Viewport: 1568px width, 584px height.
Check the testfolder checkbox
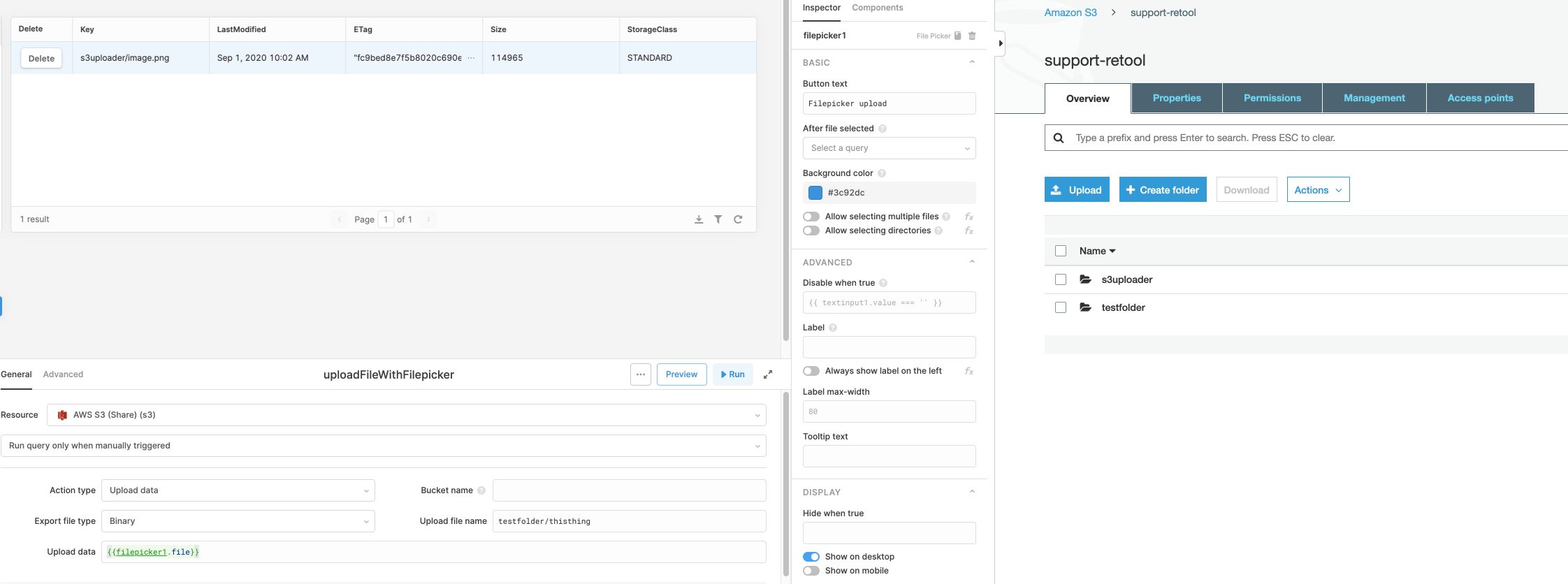(1061, 307)
